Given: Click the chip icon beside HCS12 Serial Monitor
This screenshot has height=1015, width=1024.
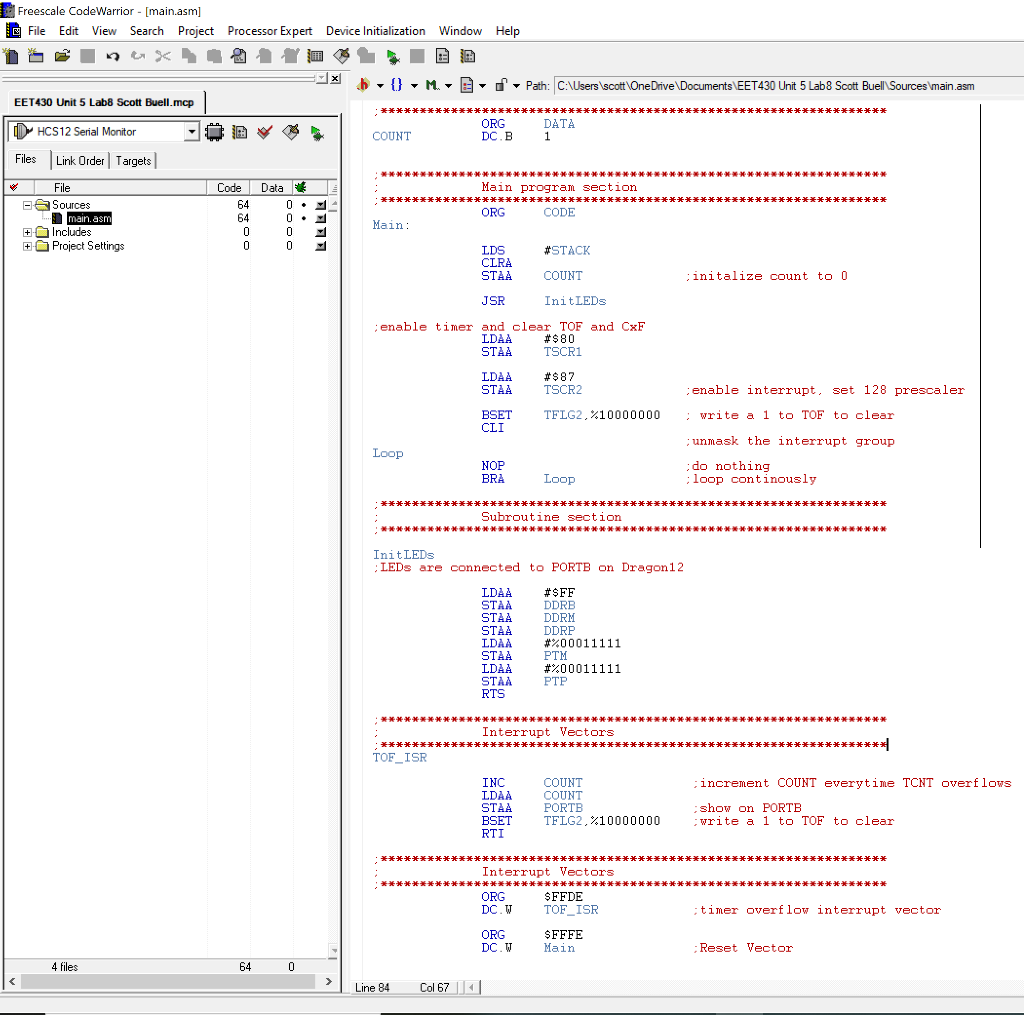Looking at the screenshot, I should click(214, 132).
